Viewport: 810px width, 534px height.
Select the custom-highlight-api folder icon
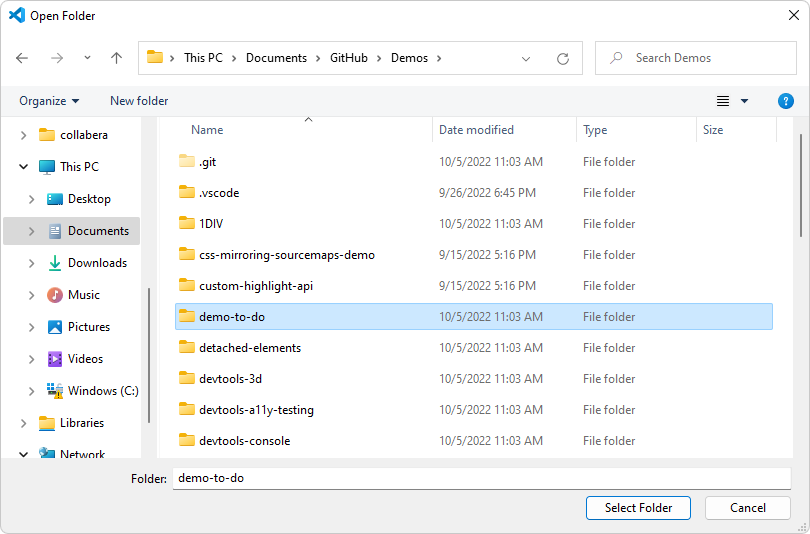(186, 285)
